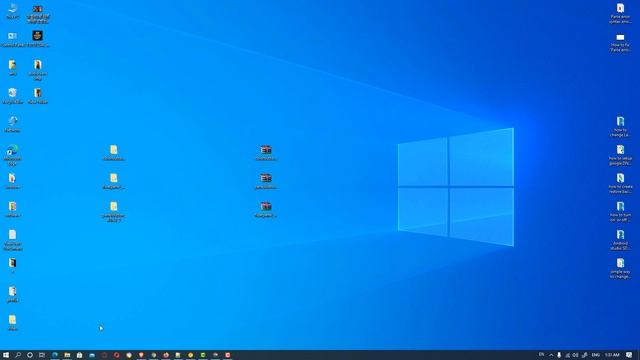This screenshot has width=640, height=360.
Task: Switch input language via ENG indicator
Action: tap(596, 355)
